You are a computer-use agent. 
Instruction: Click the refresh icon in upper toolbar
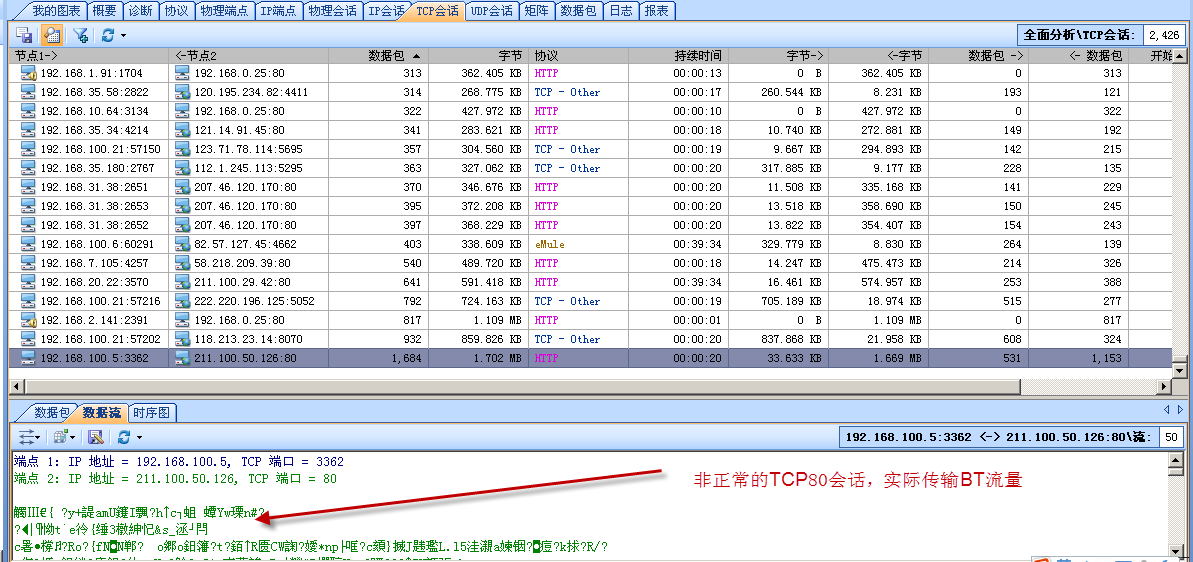click(x=107, y=35)
